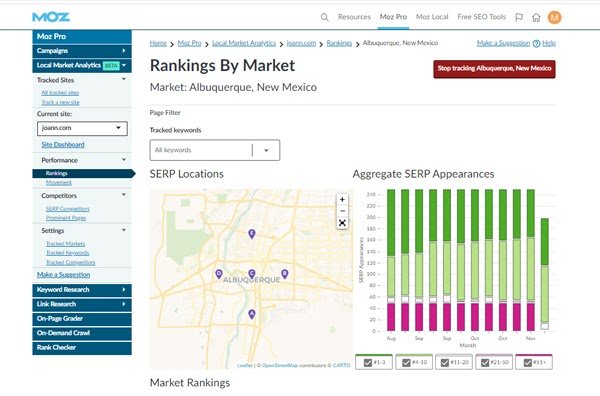Screen dimensions: 600x396
Task: Select map pin C
Action: tap(251, 274)
